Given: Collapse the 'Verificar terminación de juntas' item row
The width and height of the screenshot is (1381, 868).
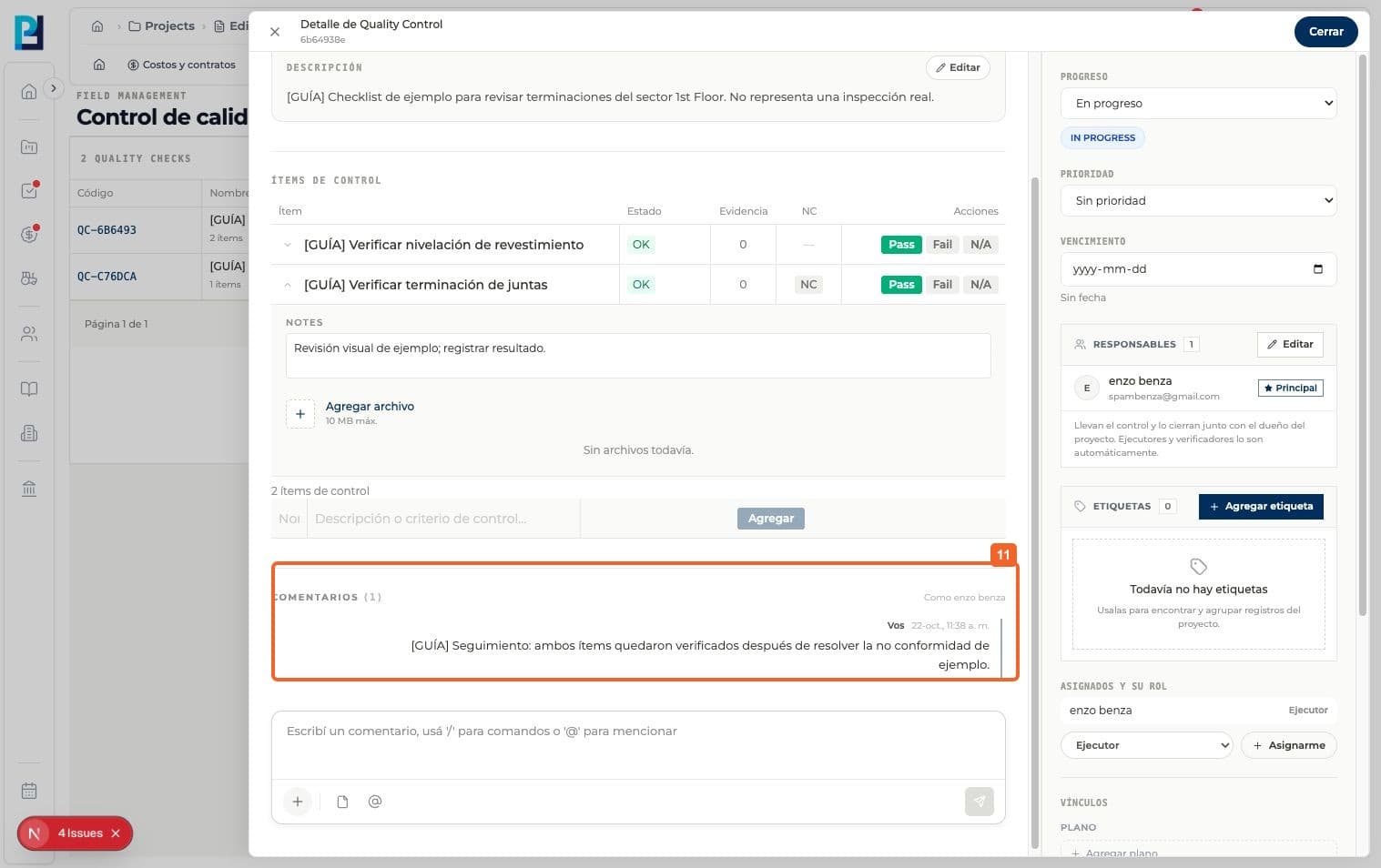Looking at the screenshot, I should (x=288, y=285).
